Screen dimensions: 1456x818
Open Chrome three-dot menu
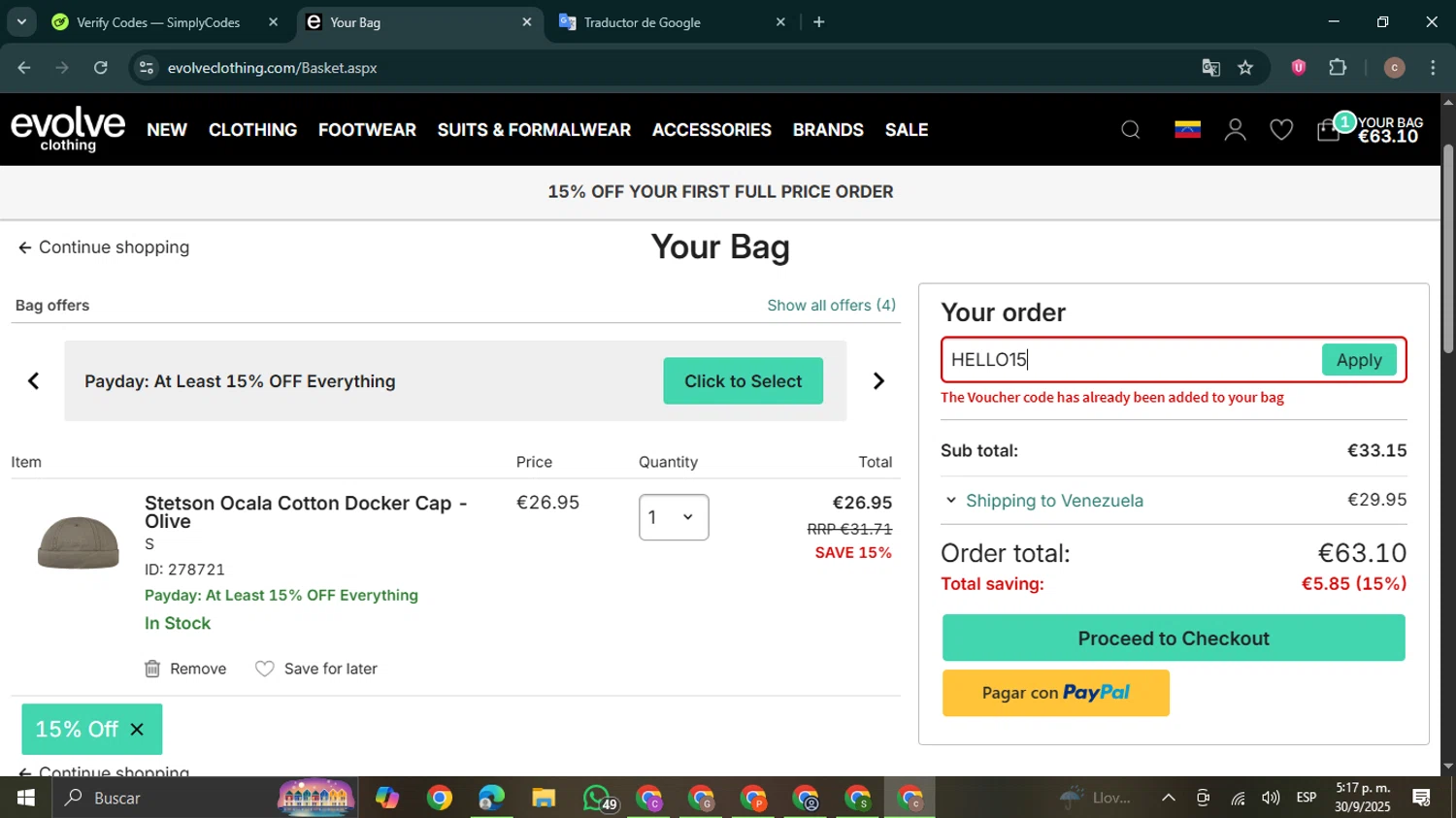[x=1433, y=68]
